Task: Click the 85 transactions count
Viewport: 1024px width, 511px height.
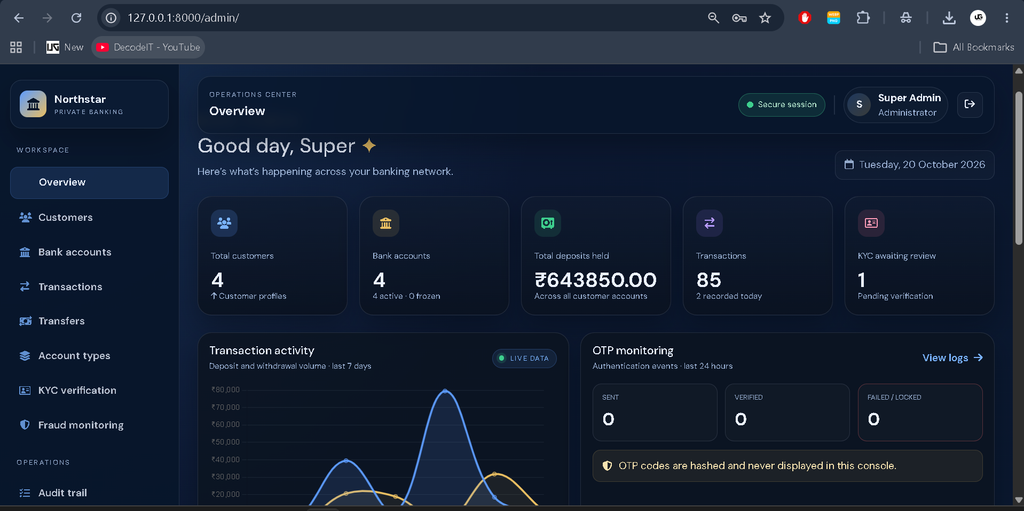Action: tap(709, 280)
